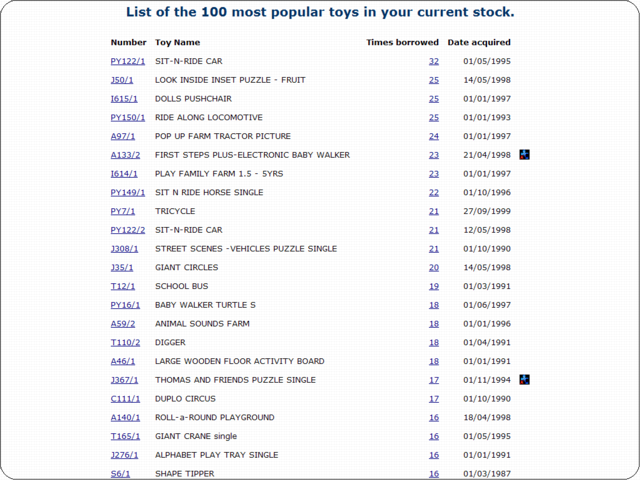Click times borrowed 21 for STREET SCENES puzzle

[434, 249]
